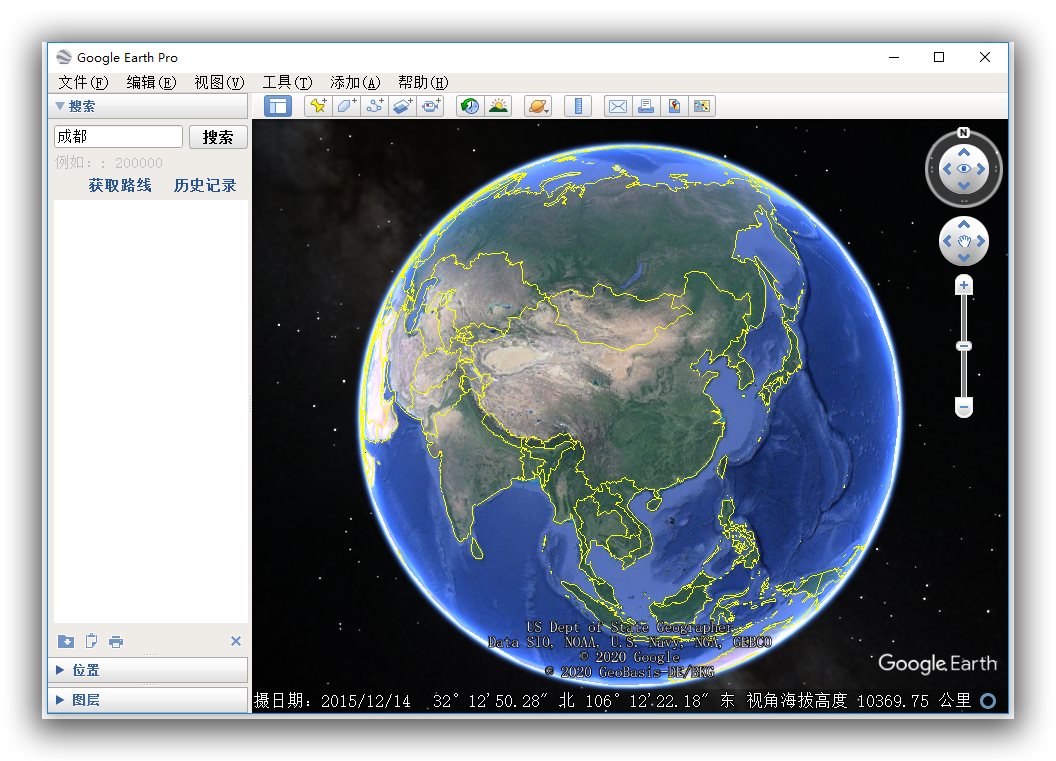Toggle sunlight with the sun icon
The image size is (1056, 761).
(x=498, y=105)
